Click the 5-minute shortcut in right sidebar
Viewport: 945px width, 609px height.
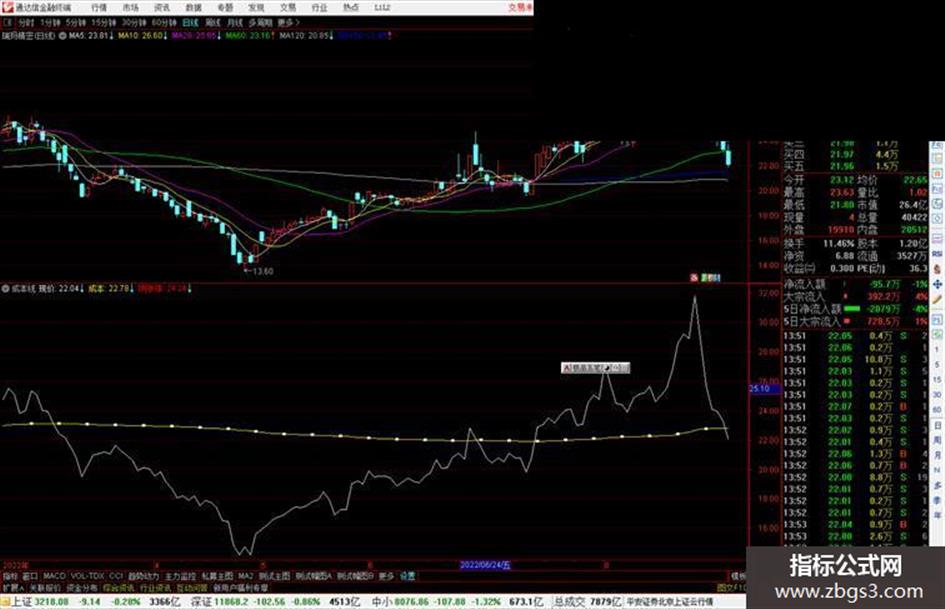click(x=937, y=365)
